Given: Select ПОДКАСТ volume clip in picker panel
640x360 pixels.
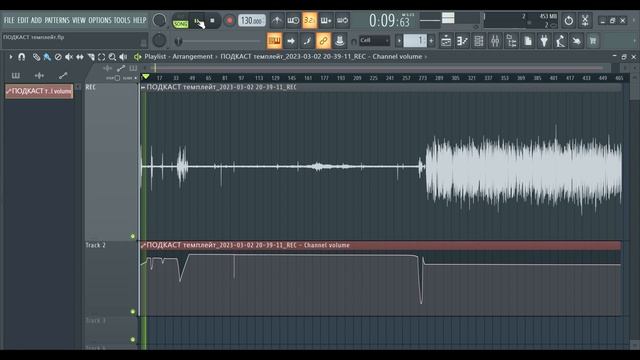Looking at the screenshot, I should [x=39, y=91].
